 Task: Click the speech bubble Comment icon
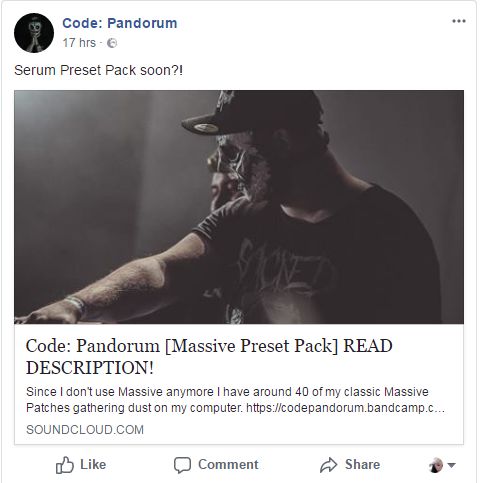(182, 465)
